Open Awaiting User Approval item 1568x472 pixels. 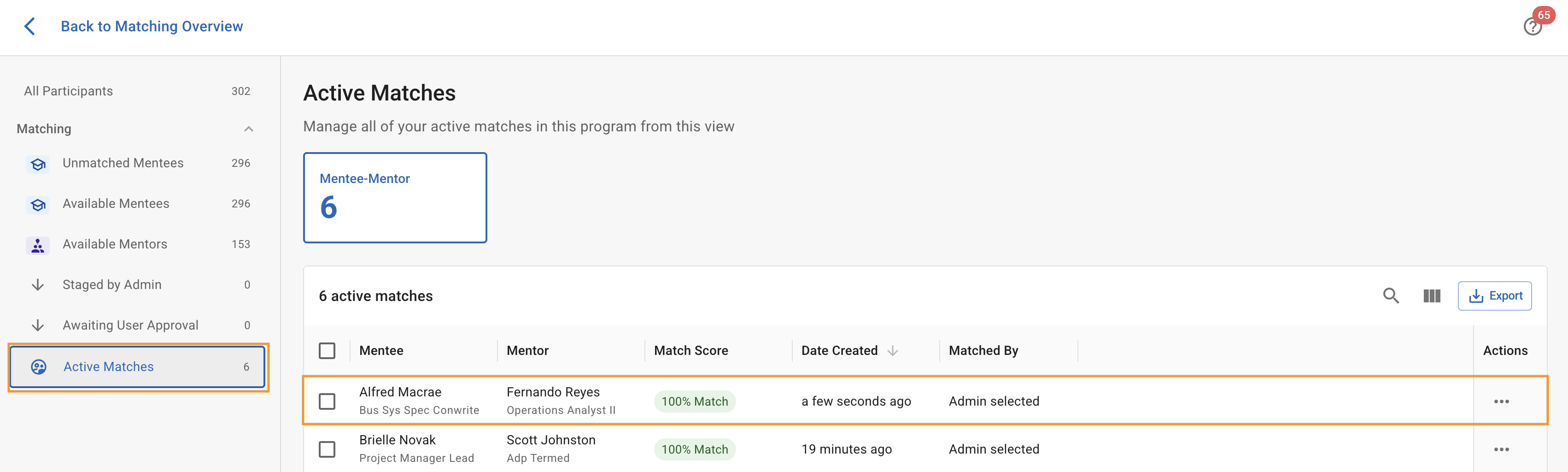pos(130,325)
